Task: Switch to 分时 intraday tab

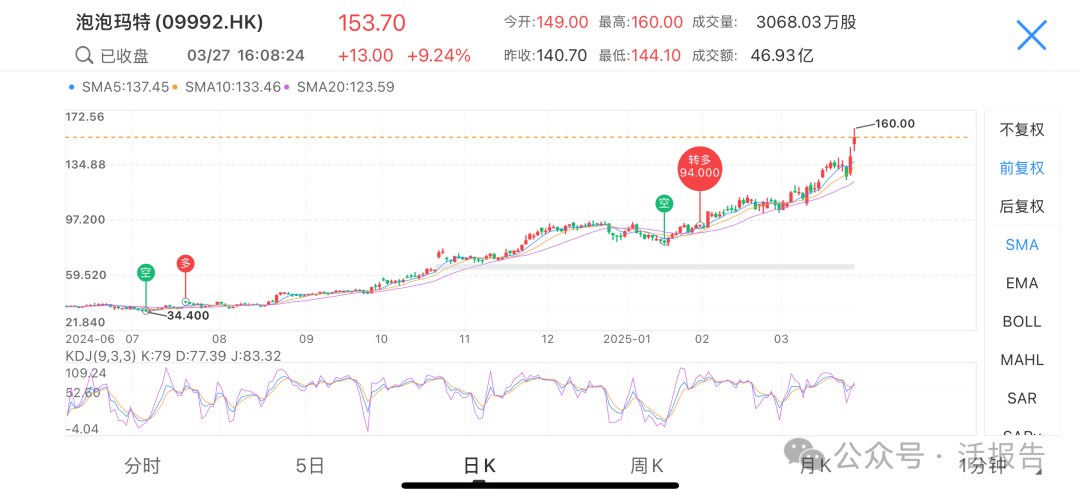Action: (x=143, y=466)
